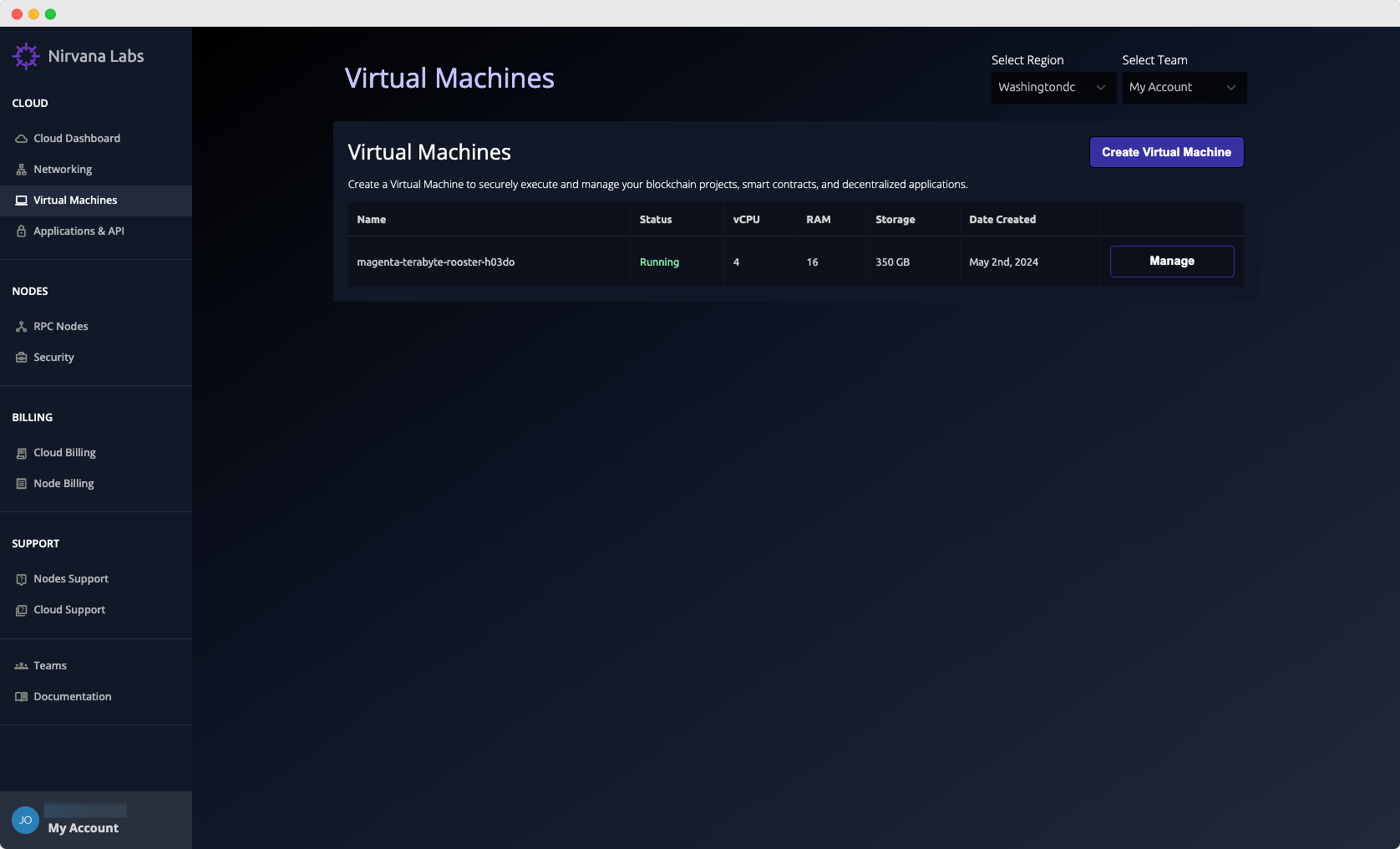
Task: Click the Applications & API lock icon
Action: tap(22, 231)
